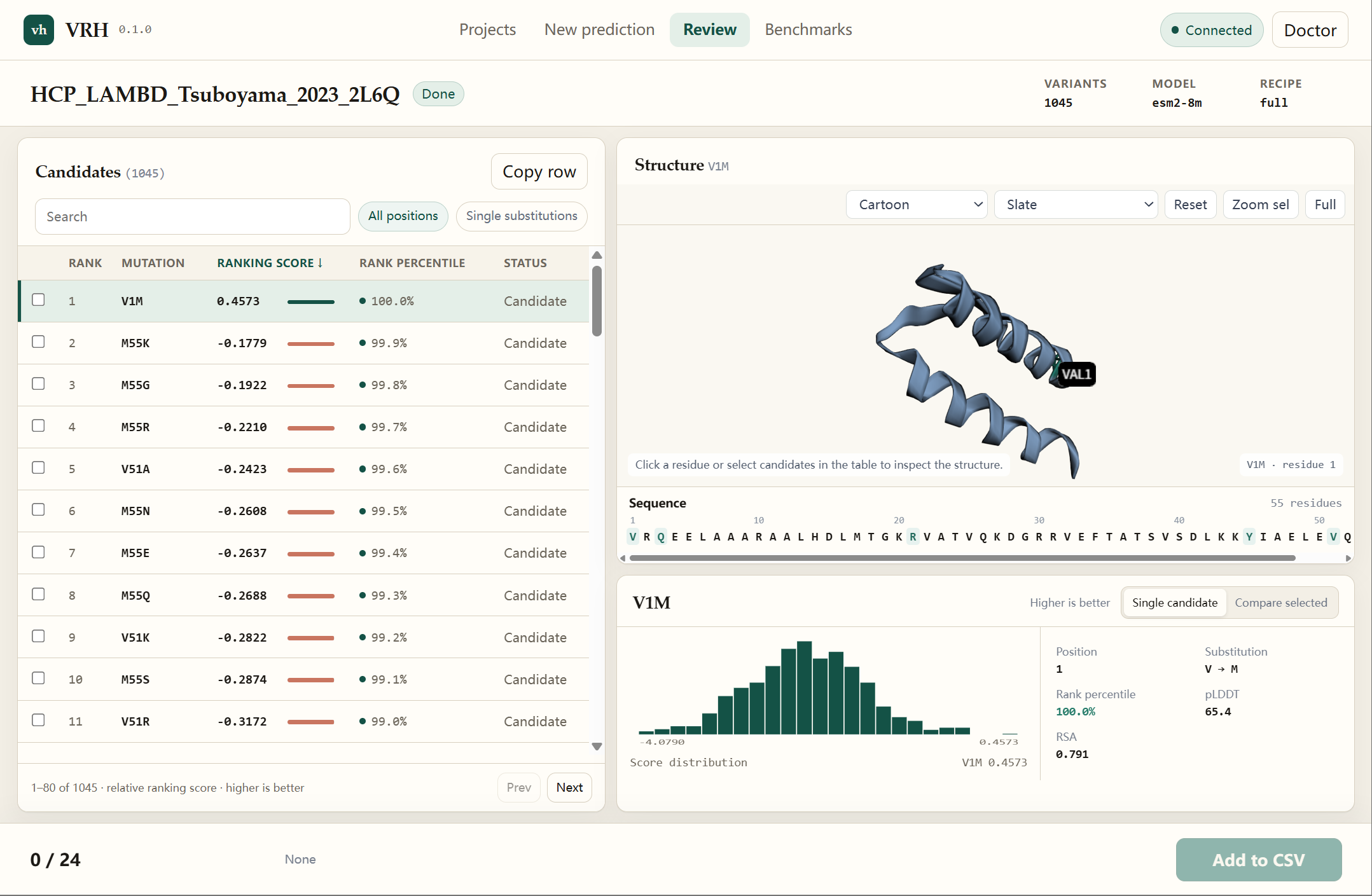Screen dimensions: 1372x896
Task: Select the V51A candidate checkbox
Action: (x=38, y=467)
